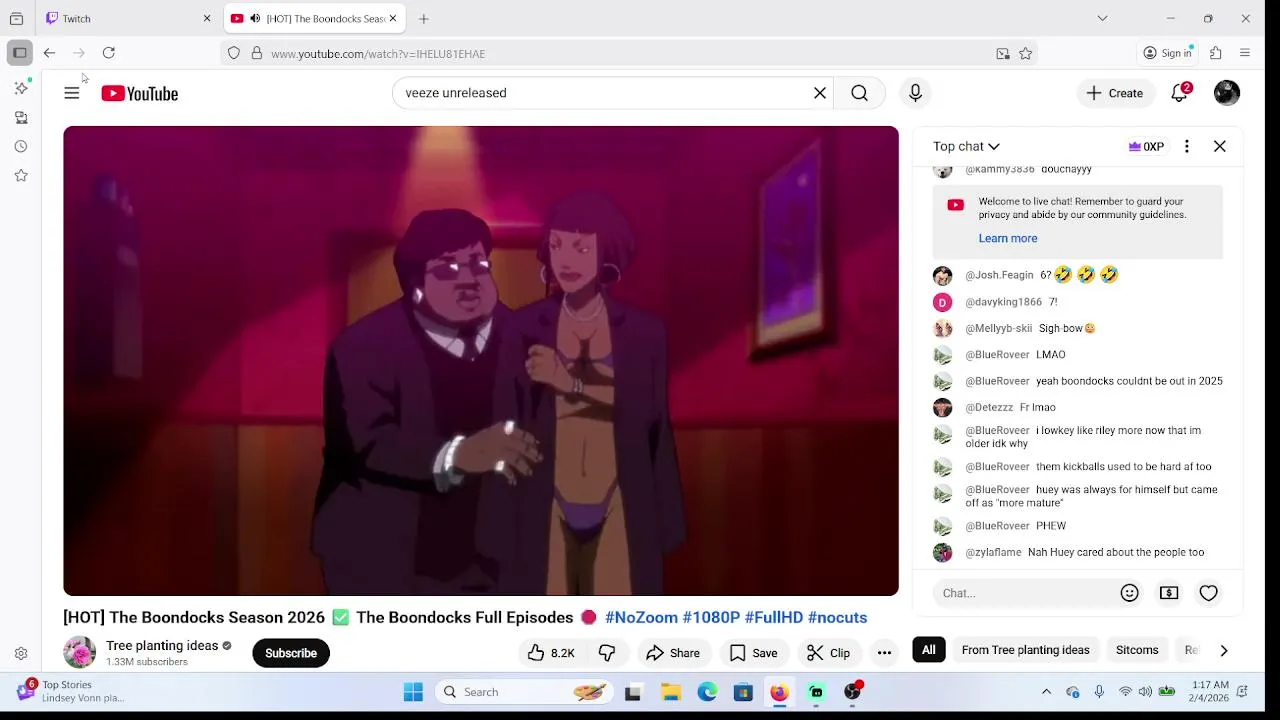The height and width of the screenshot is (720, 1280).
Task: Toggle the browser sidebar
Action: pos(20,53)
